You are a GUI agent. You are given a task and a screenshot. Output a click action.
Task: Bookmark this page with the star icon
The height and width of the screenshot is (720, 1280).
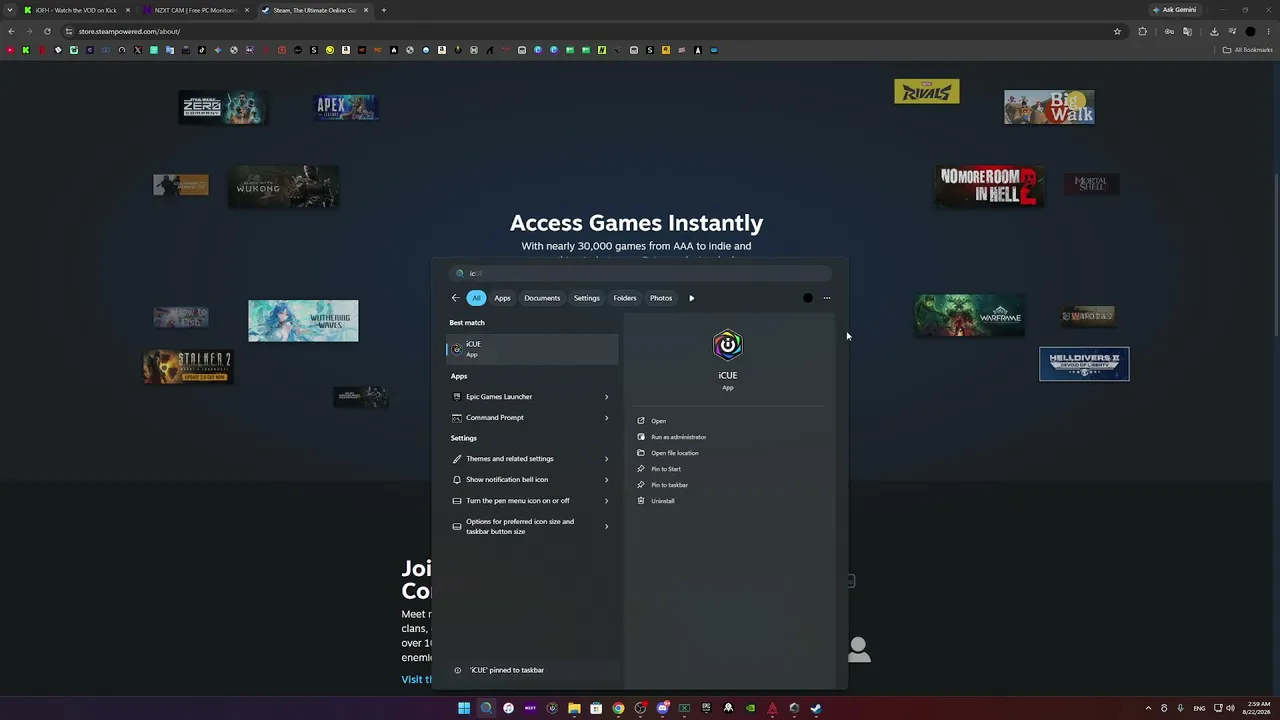point(1117,31)
